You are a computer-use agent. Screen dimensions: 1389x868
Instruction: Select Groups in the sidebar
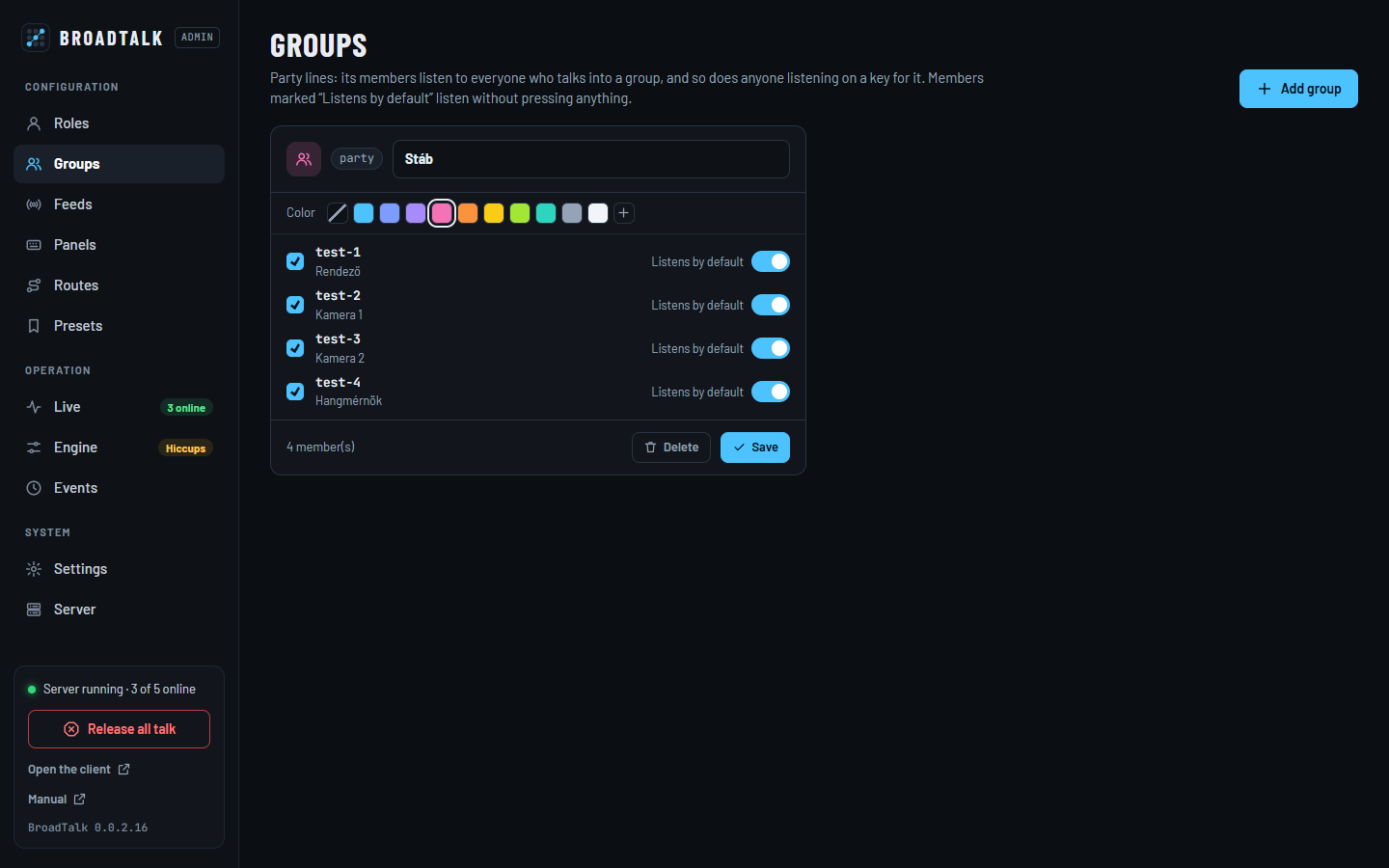(119, 164)
